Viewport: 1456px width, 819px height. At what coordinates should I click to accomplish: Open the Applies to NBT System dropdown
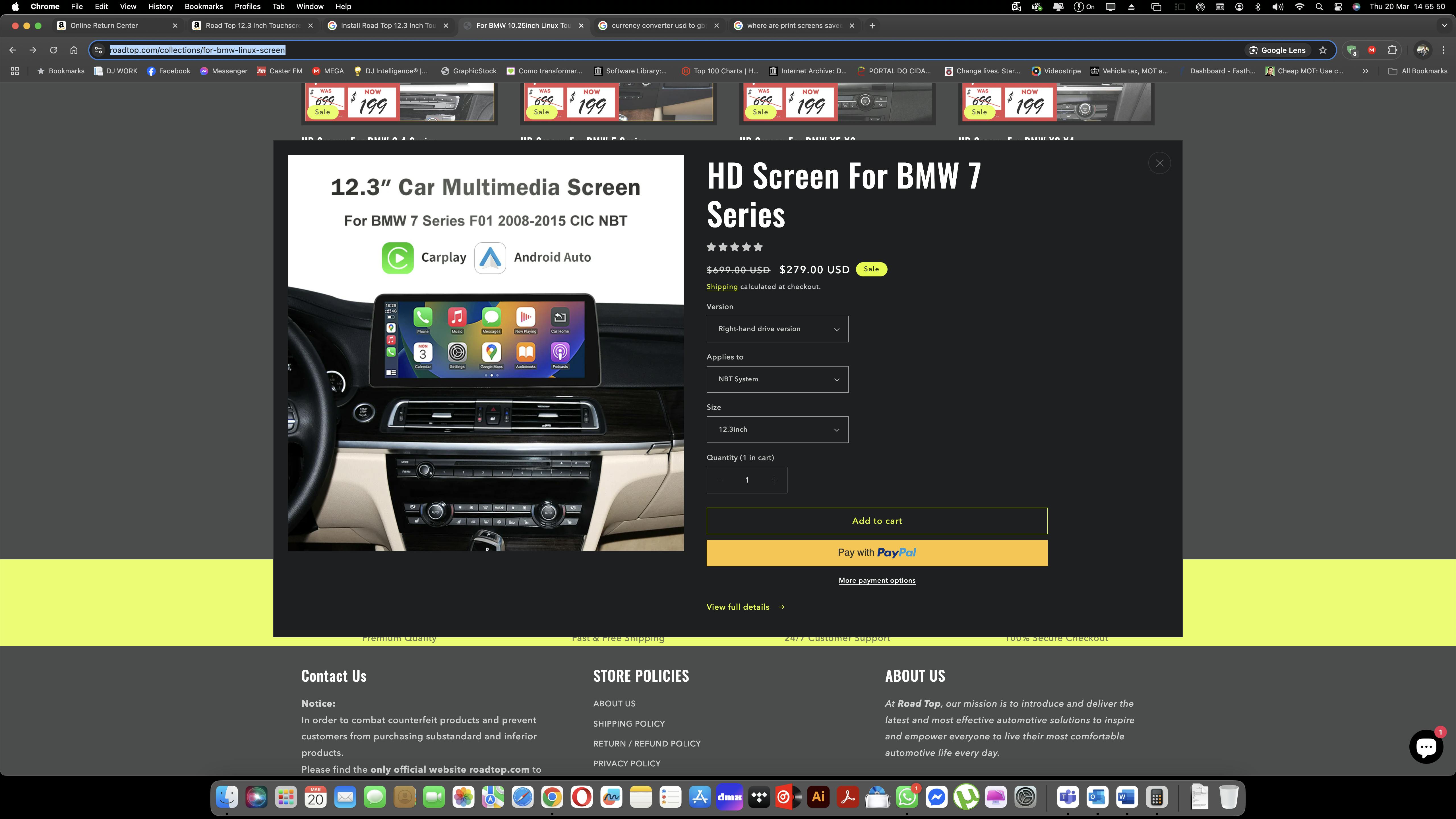pyautogui.click(x=777, y=379)
